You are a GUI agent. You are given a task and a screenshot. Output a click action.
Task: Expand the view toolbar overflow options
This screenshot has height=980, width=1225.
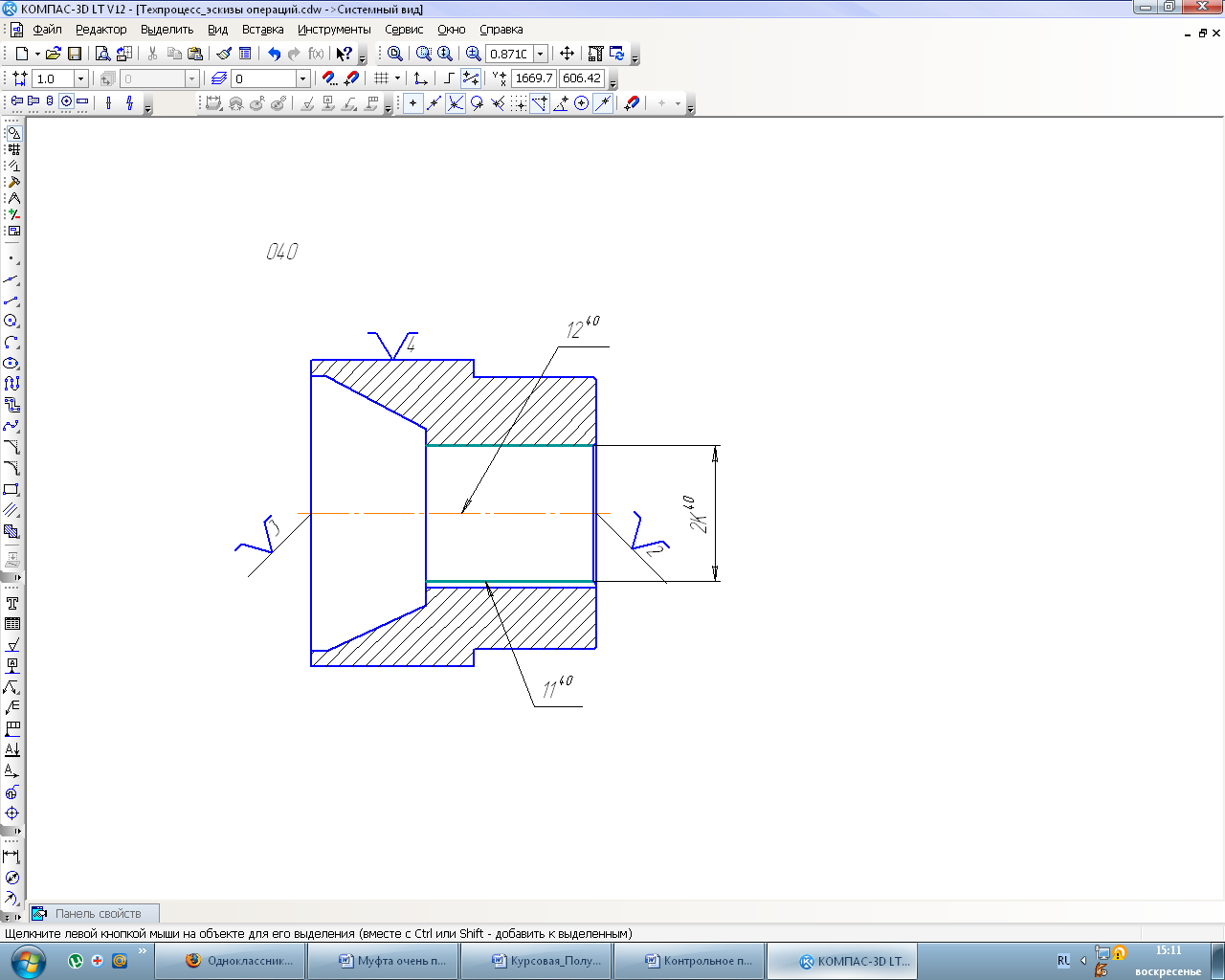point(635,56)
